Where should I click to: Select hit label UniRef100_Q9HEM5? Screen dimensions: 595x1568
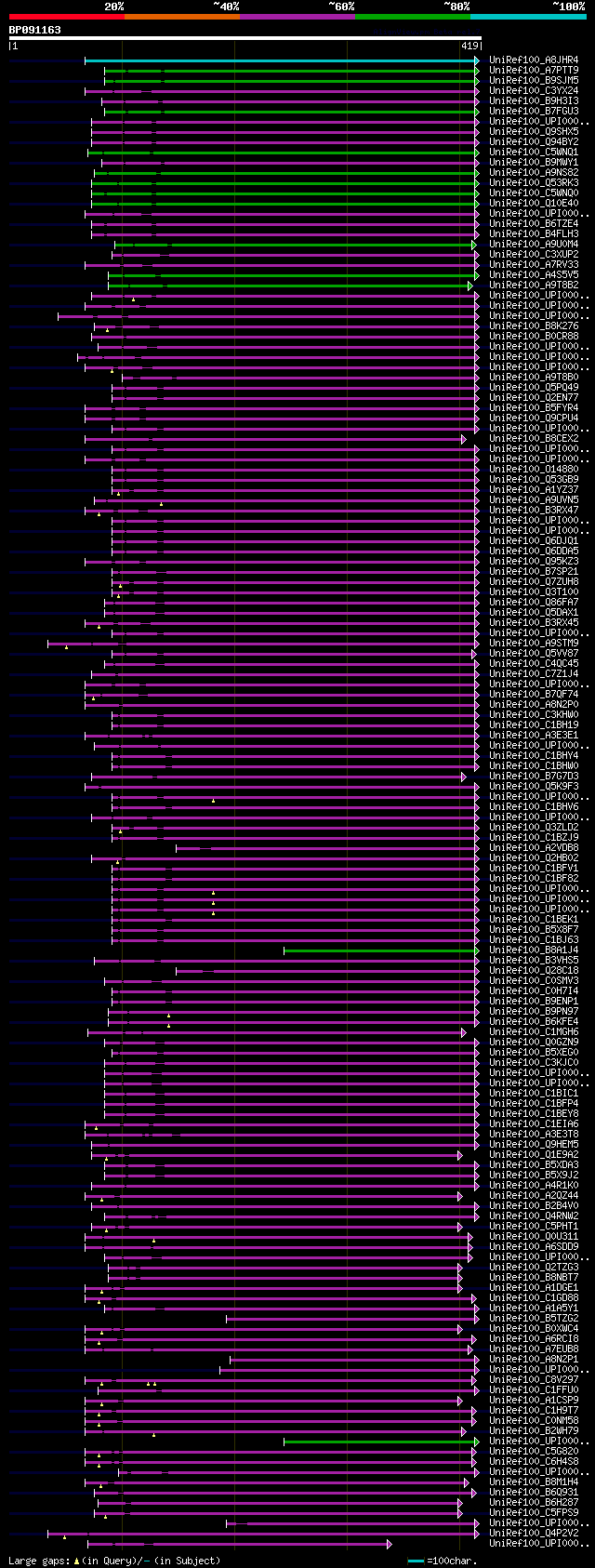point(534,1145)
